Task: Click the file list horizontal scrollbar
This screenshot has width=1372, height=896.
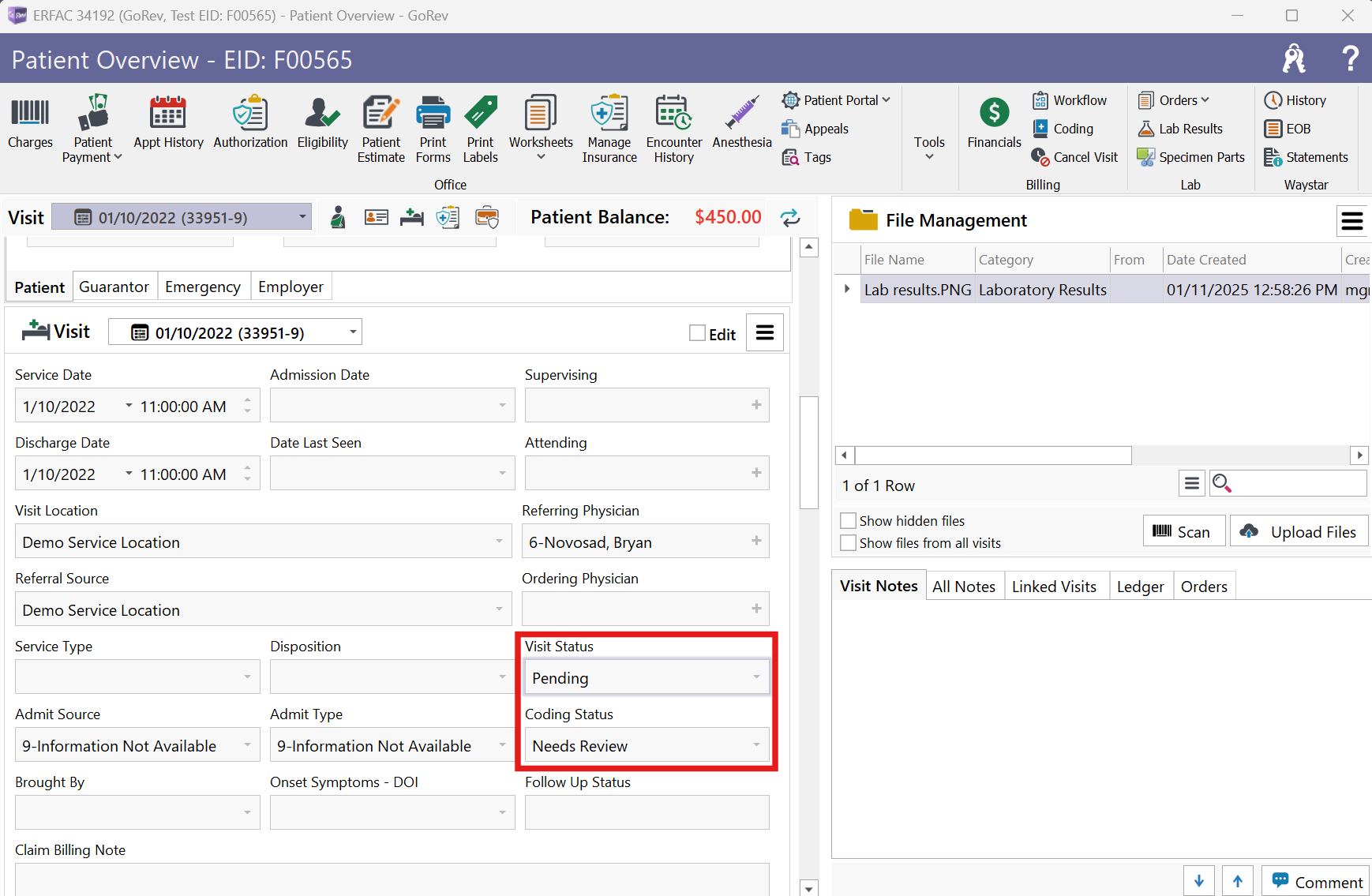Action: (x=994, y=455)
